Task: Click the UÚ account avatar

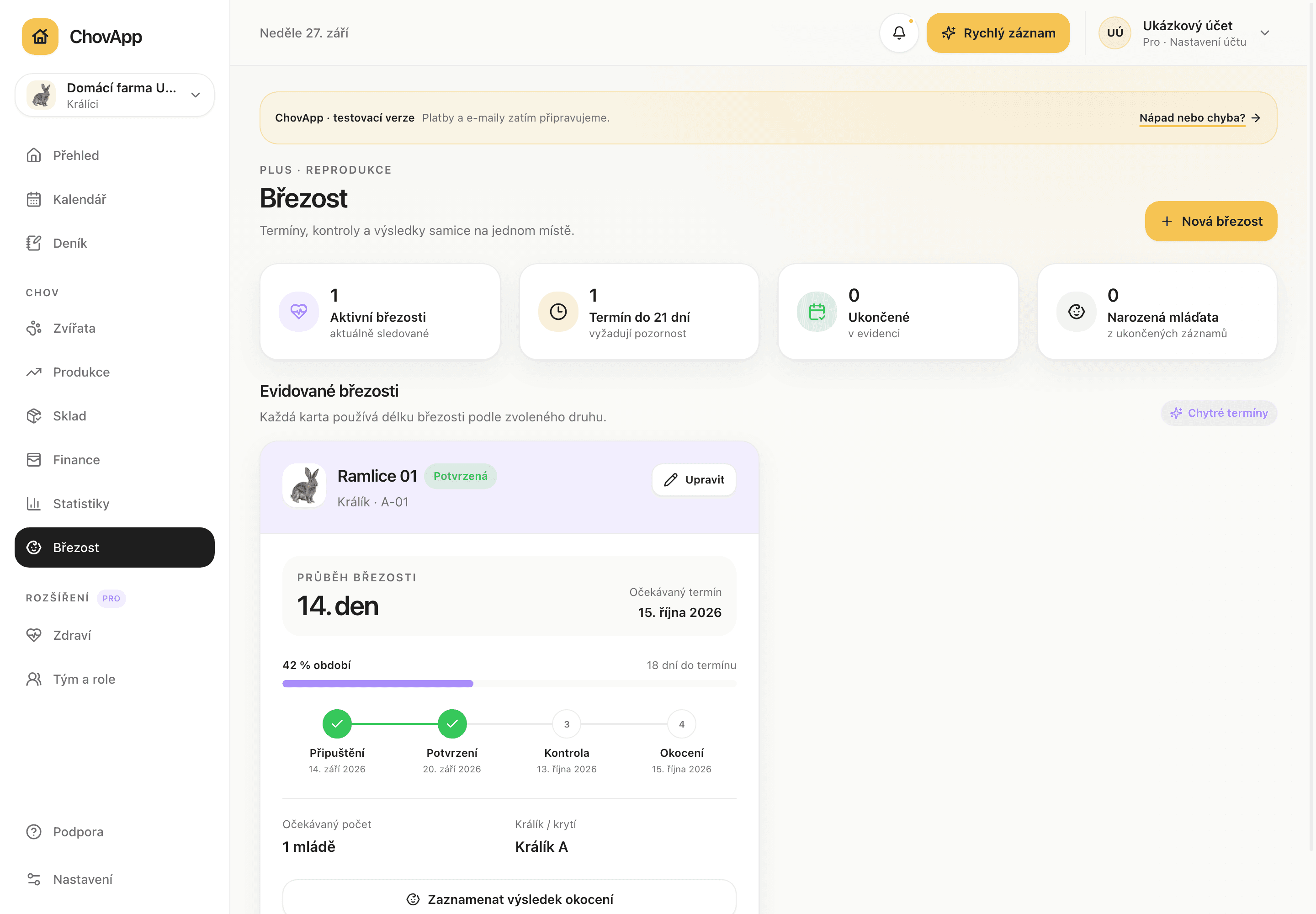Action: [x=1114, y=33]
